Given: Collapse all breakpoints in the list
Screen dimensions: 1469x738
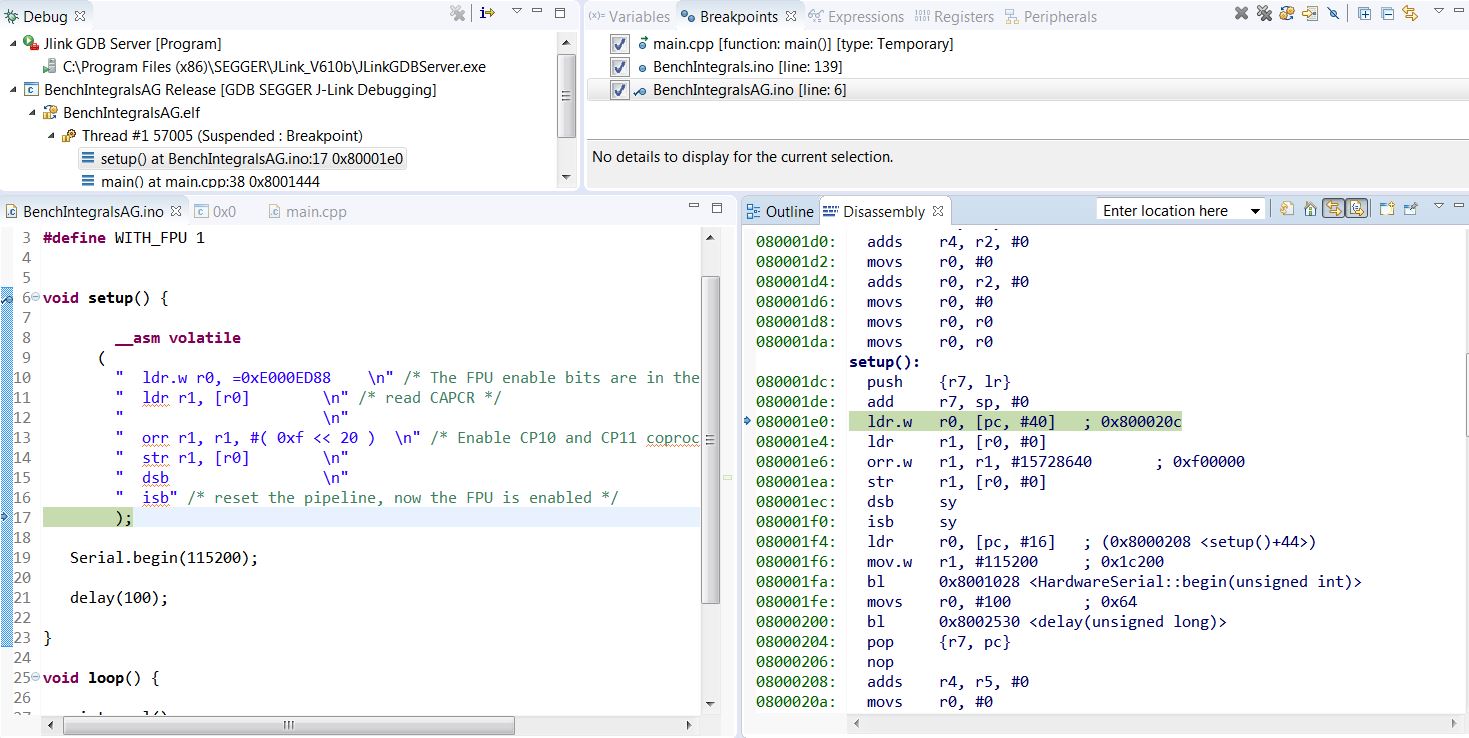Looking at the screenshot, I should pyautogui.click(x=1387, y=14).
